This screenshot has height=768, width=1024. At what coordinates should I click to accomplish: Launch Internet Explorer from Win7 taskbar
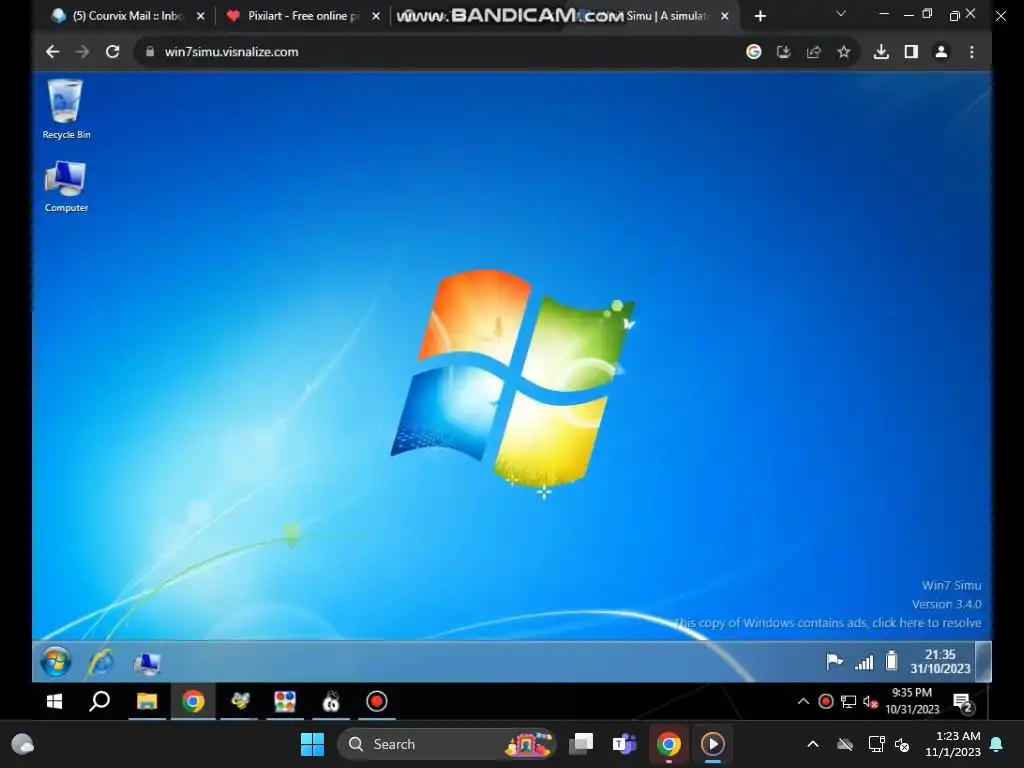101,662
